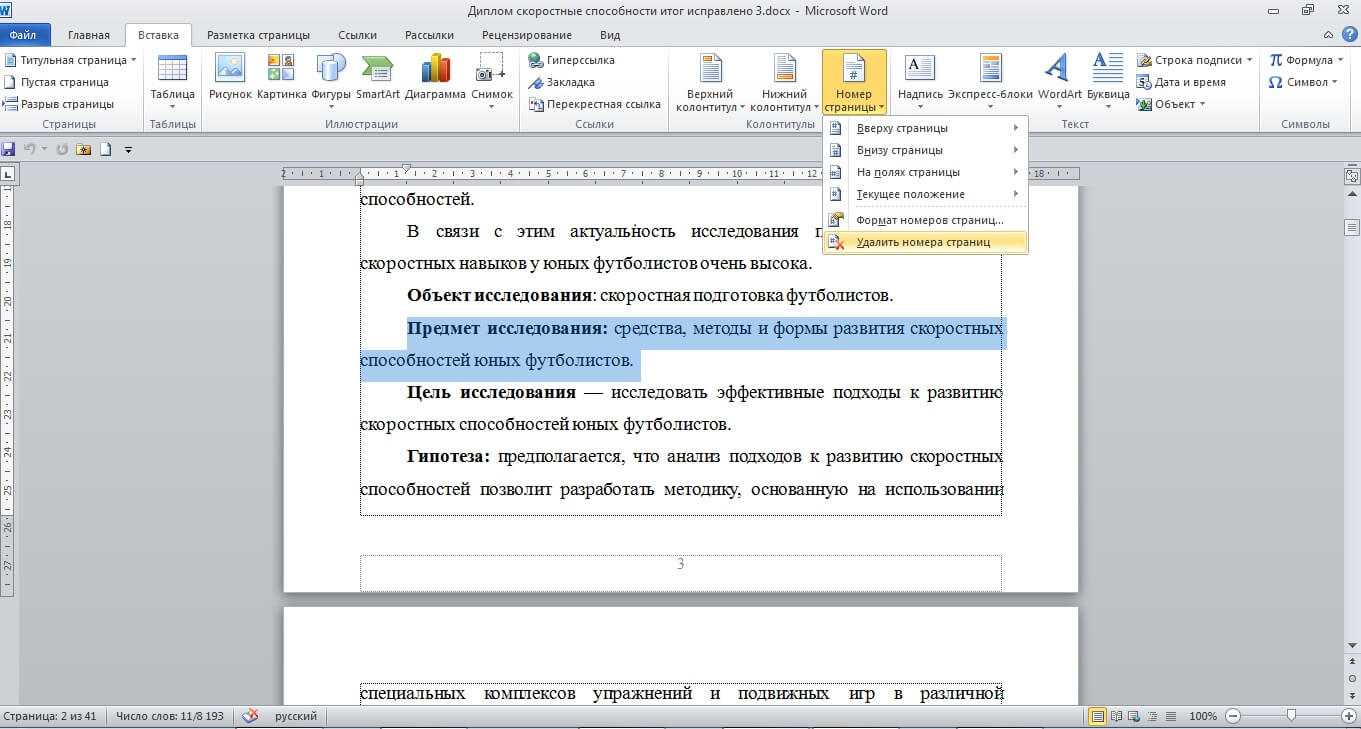Choose Удалить номера страниц
Image resolution: width=1361 pixels, height=729 pixels.
[922, 242]
